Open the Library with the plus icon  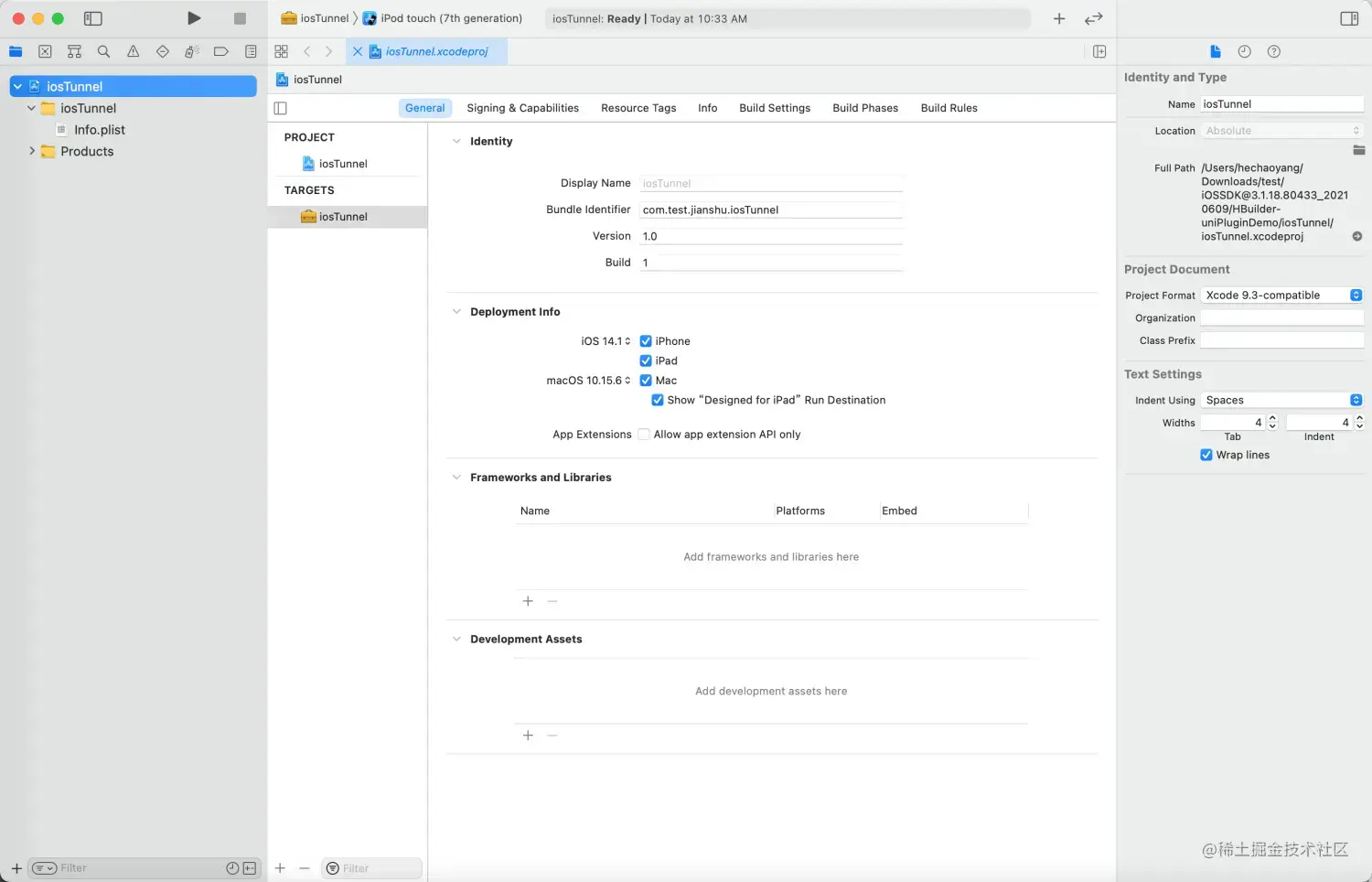pos(1059,18)
